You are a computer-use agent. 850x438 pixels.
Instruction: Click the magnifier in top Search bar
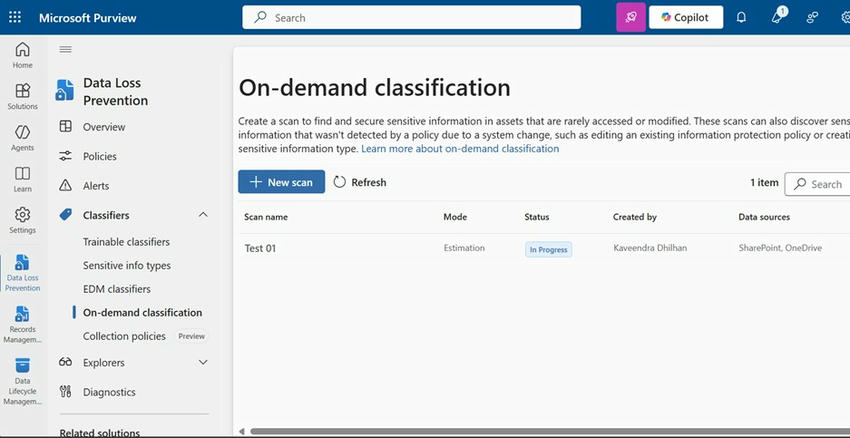260,17
